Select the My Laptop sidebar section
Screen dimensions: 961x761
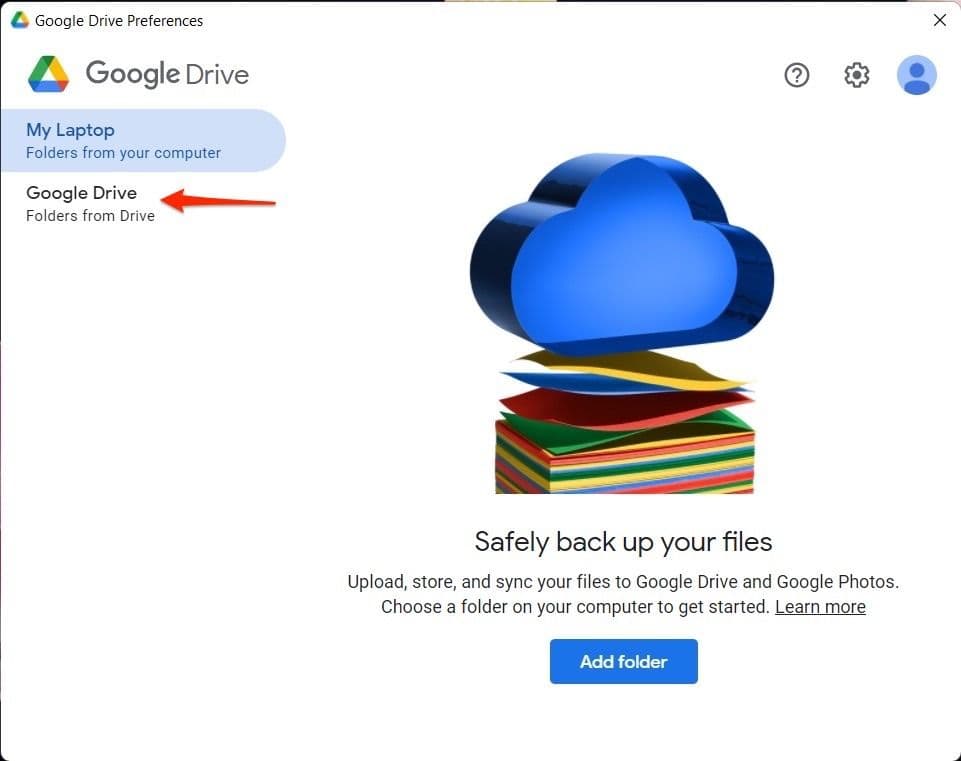[70, 129]
